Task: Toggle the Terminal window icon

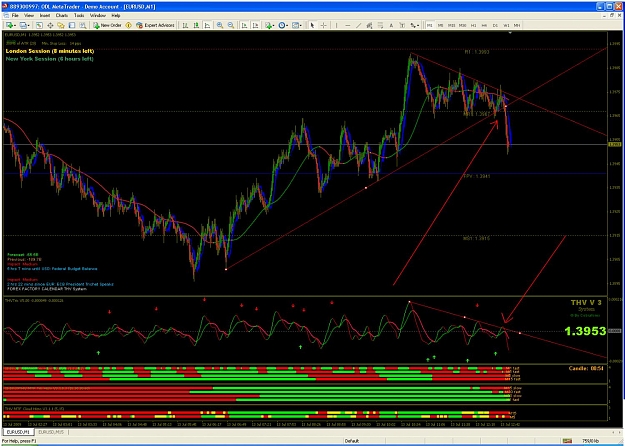Action: coord(72,25)
